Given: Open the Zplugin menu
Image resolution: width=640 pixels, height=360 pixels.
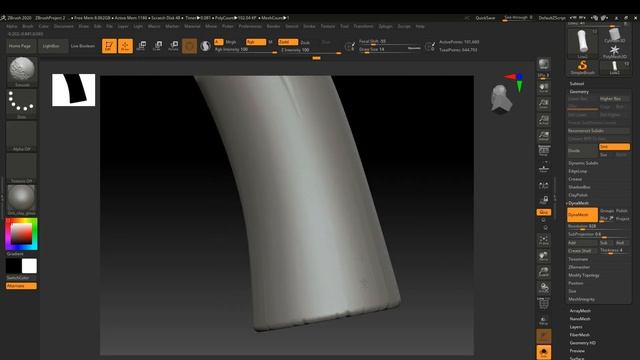Looking at the screenshot, I should tap(385, 26).
